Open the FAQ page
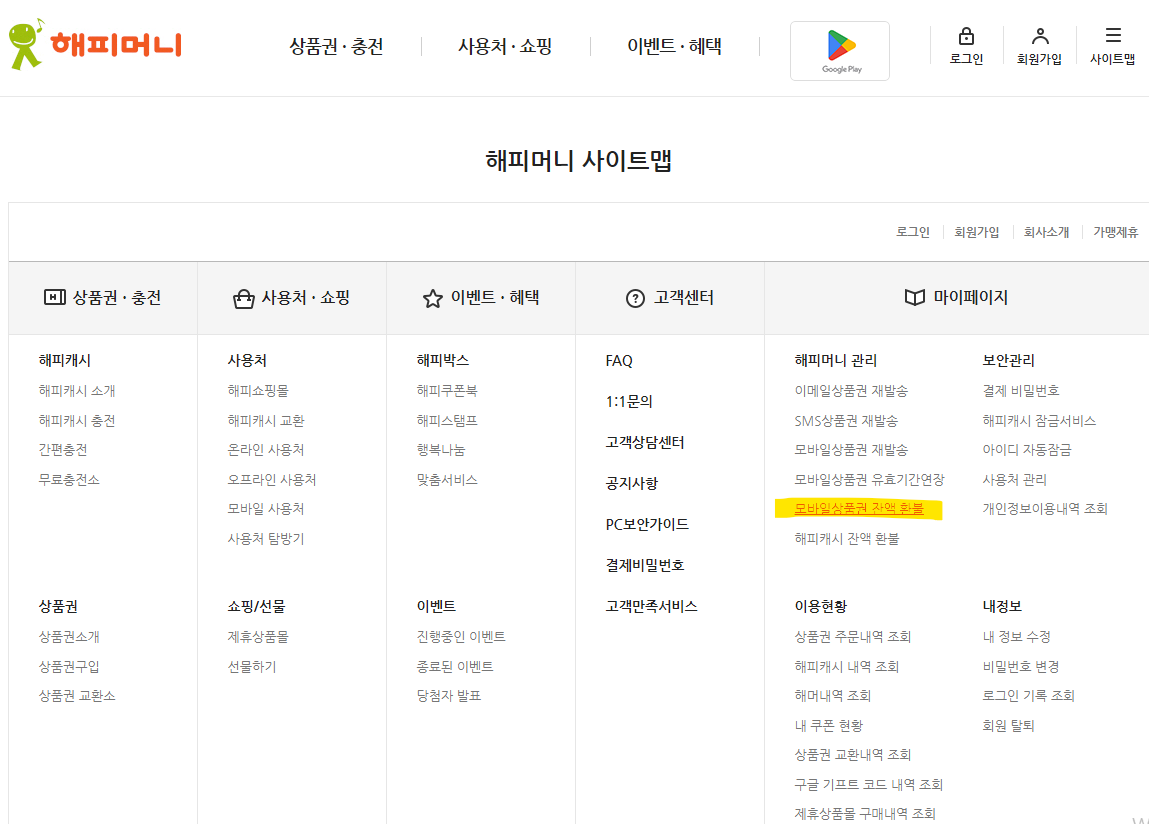The image size is (1149, 824). (x=619, y=361)
